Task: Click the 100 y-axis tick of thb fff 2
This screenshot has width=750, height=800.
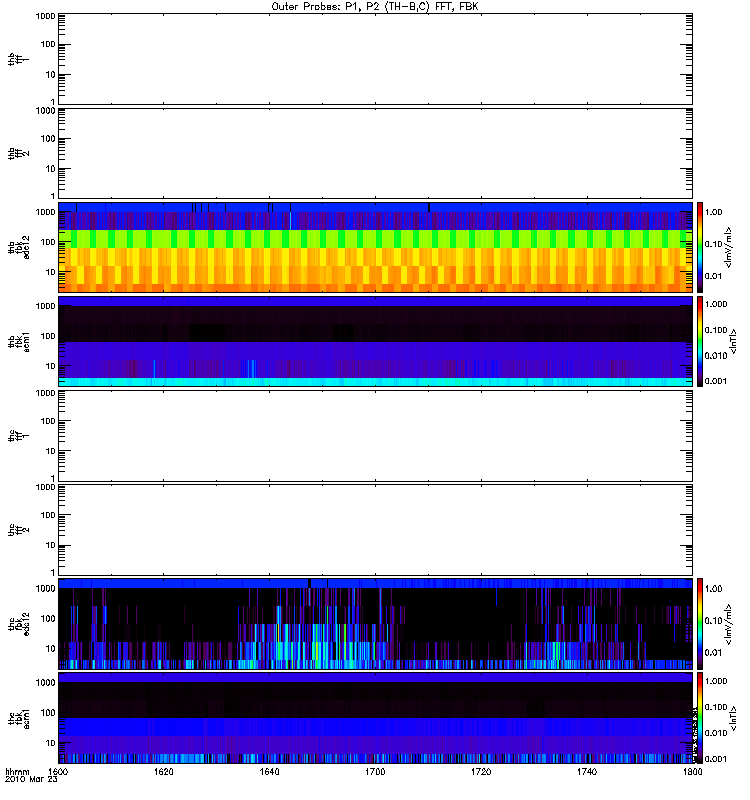Action: coord(48,139)
